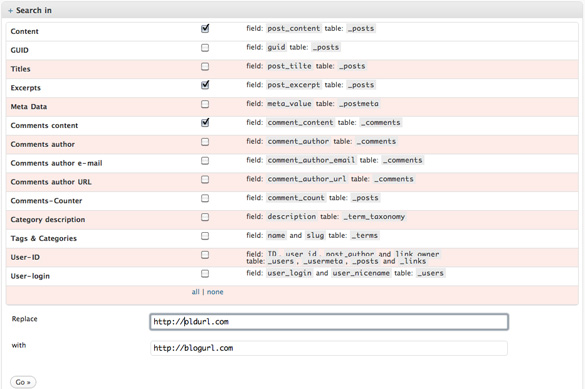Select the User-ID checkbox
Viewport: 585px width, 389px height.
point(205,255)
